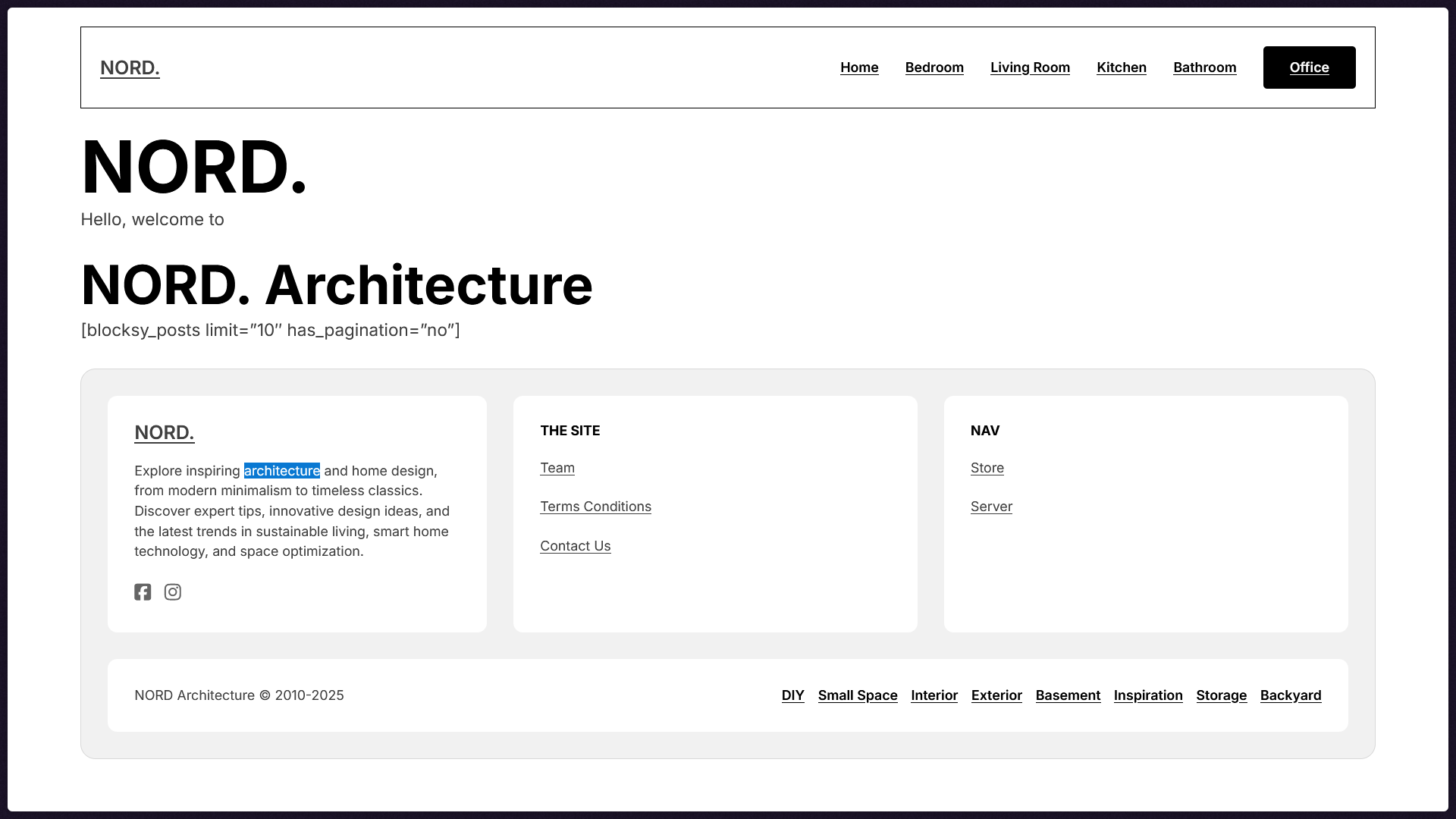Open the Bedroom navigation link

pyautogui.click(x=934, y=67)
